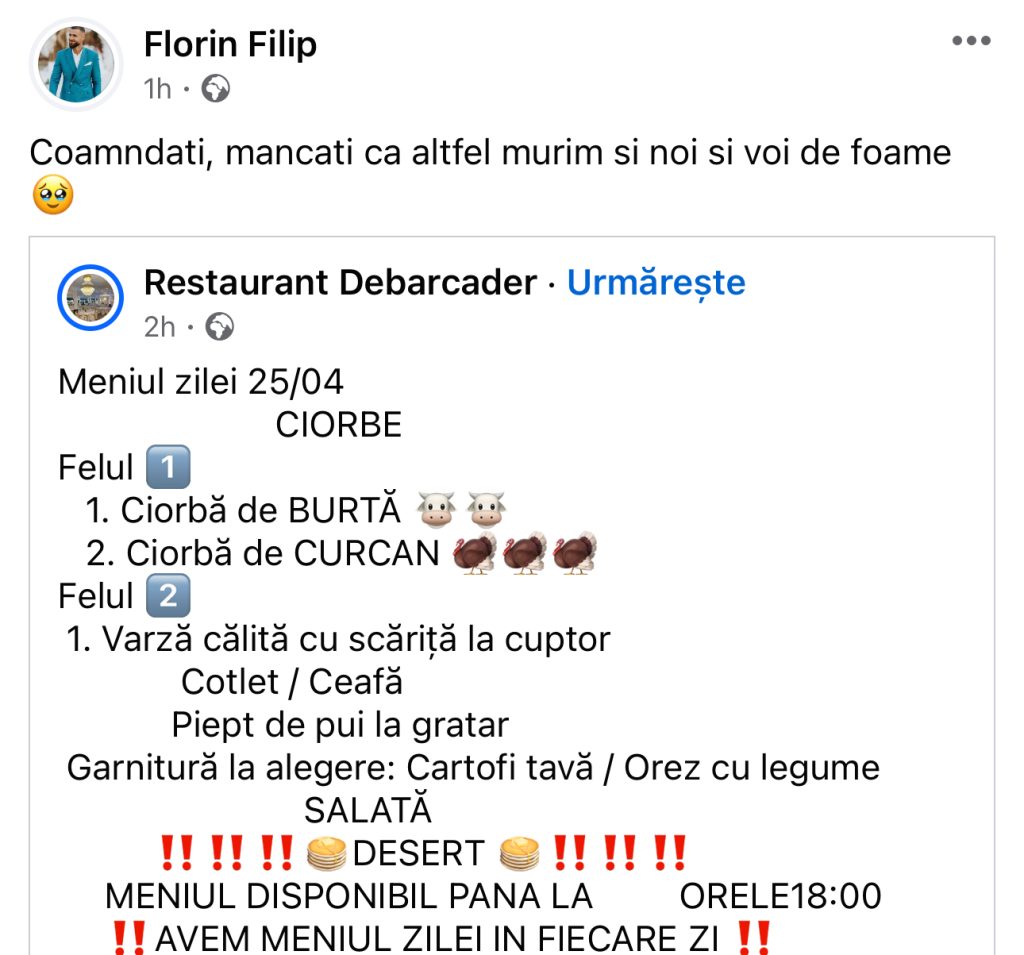Tap the last turkey emoji
1024x955 pixels.
(x=575, y=553)
